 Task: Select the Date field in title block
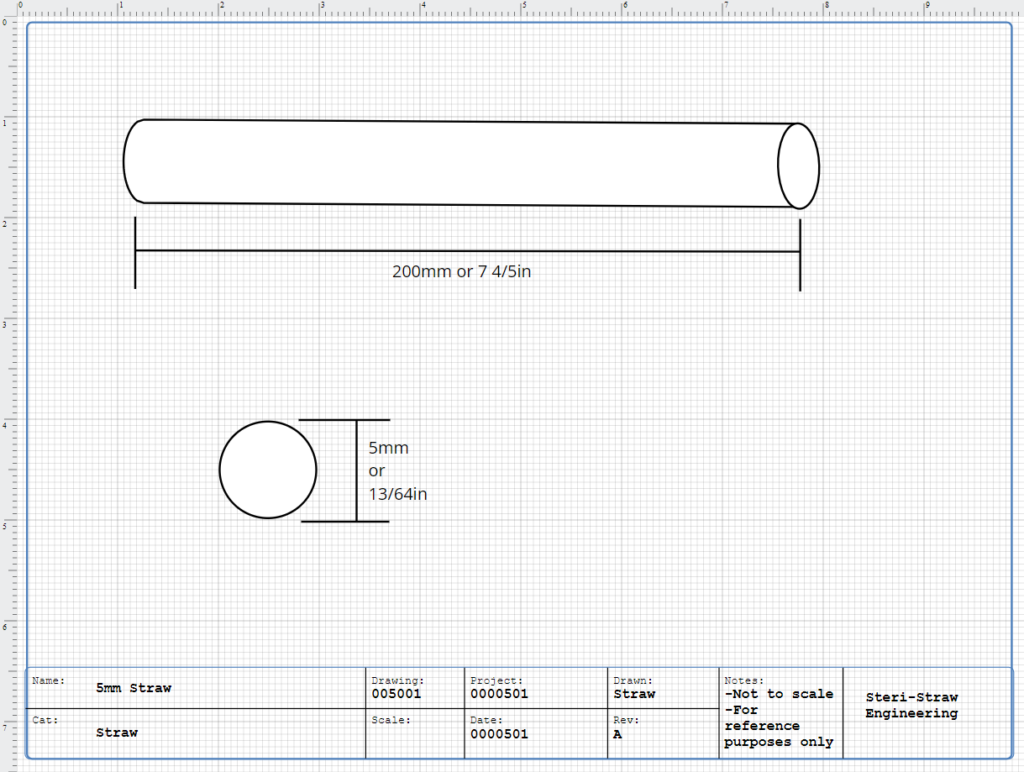499,734
